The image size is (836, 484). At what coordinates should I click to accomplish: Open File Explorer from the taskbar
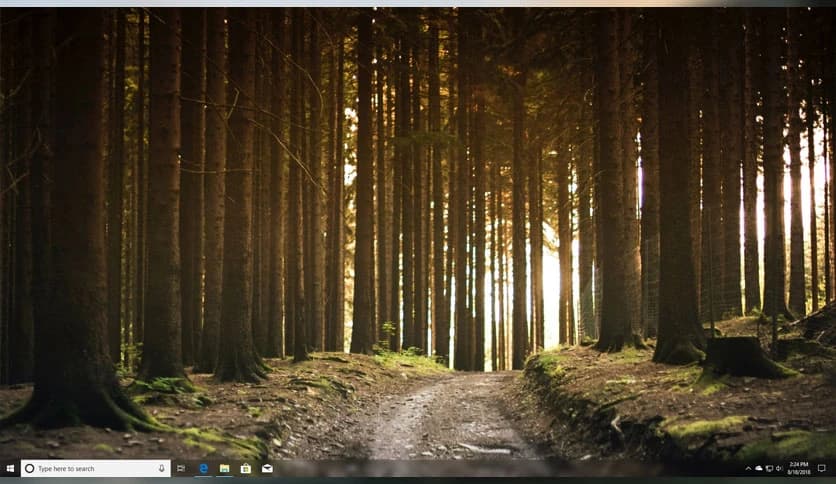(224, 469)
